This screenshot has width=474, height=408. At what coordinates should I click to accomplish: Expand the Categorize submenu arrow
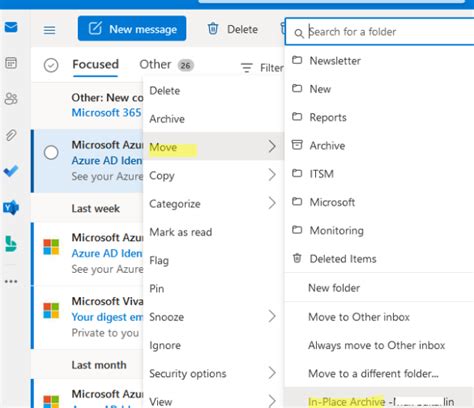[272, 203]
